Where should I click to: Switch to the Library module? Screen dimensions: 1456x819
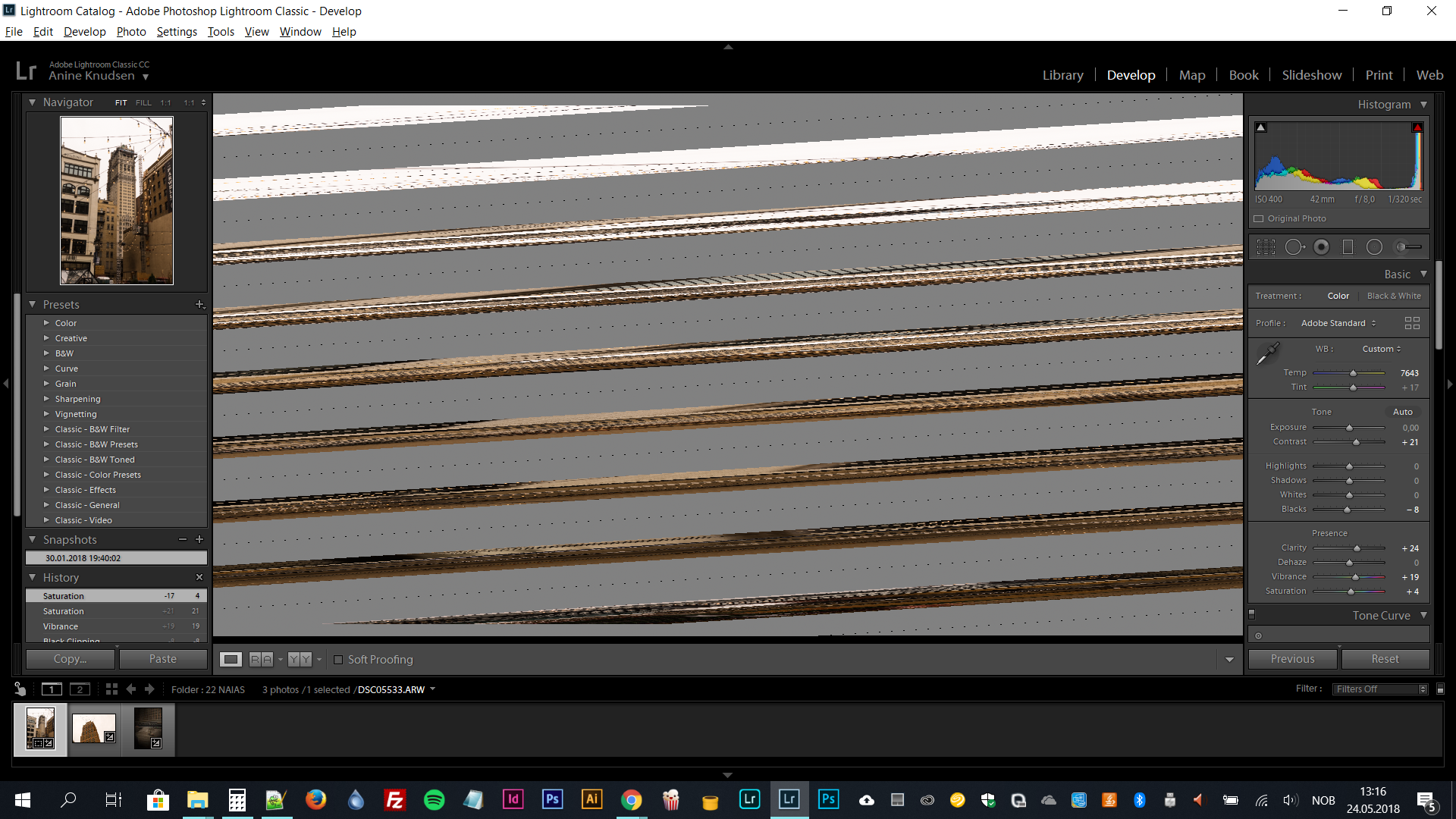(x=1062, y=75)
